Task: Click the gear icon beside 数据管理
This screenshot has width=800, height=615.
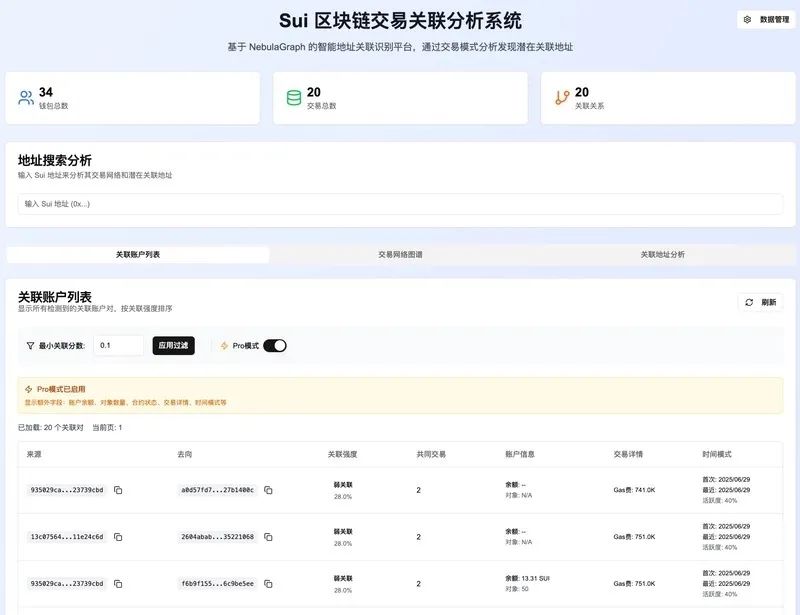Action: [747, 19]
